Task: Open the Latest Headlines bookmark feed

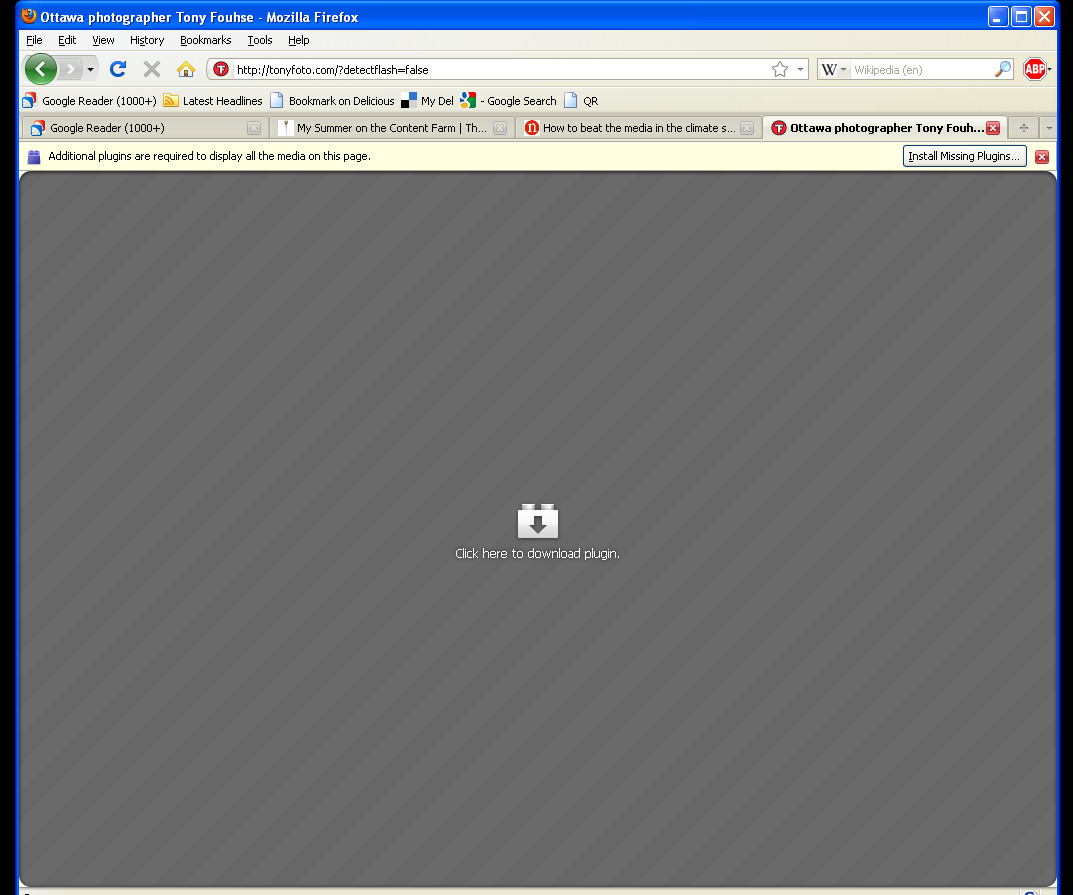Action: [x=213, y=101]
